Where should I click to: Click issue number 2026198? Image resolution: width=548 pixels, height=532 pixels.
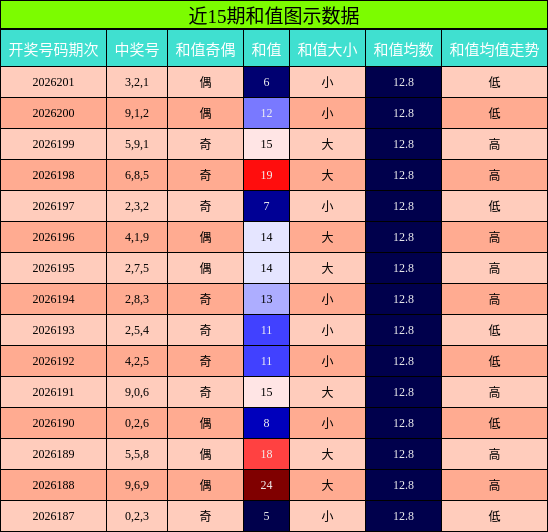[x=53, y=175]
